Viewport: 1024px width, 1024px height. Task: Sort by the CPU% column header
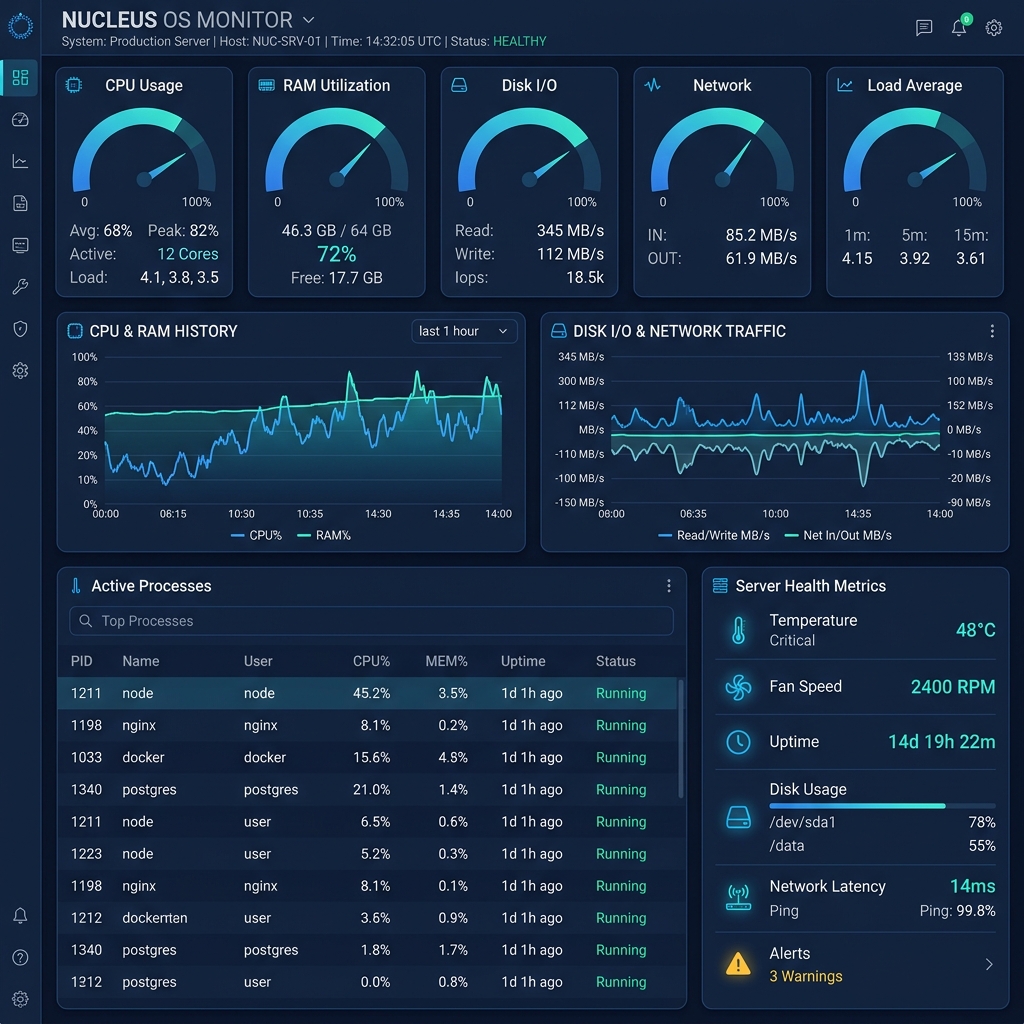371,661
